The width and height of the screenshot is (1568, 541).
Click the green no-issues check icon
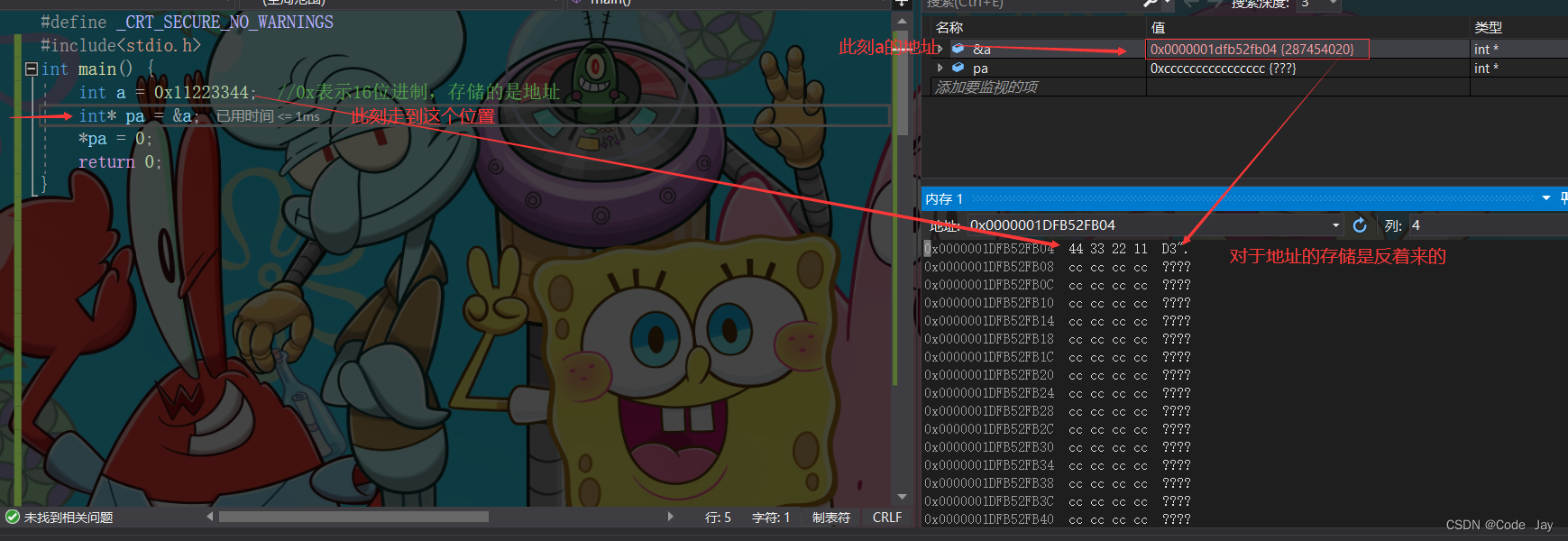[13, 518]
